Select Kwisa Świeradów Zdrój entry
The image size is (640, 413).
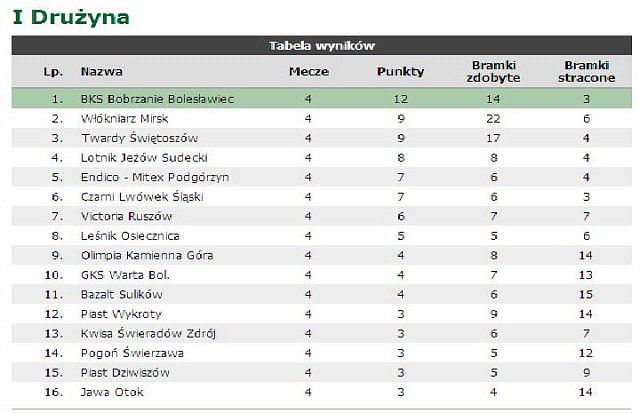pyautogui.click(x=148, y=333)
